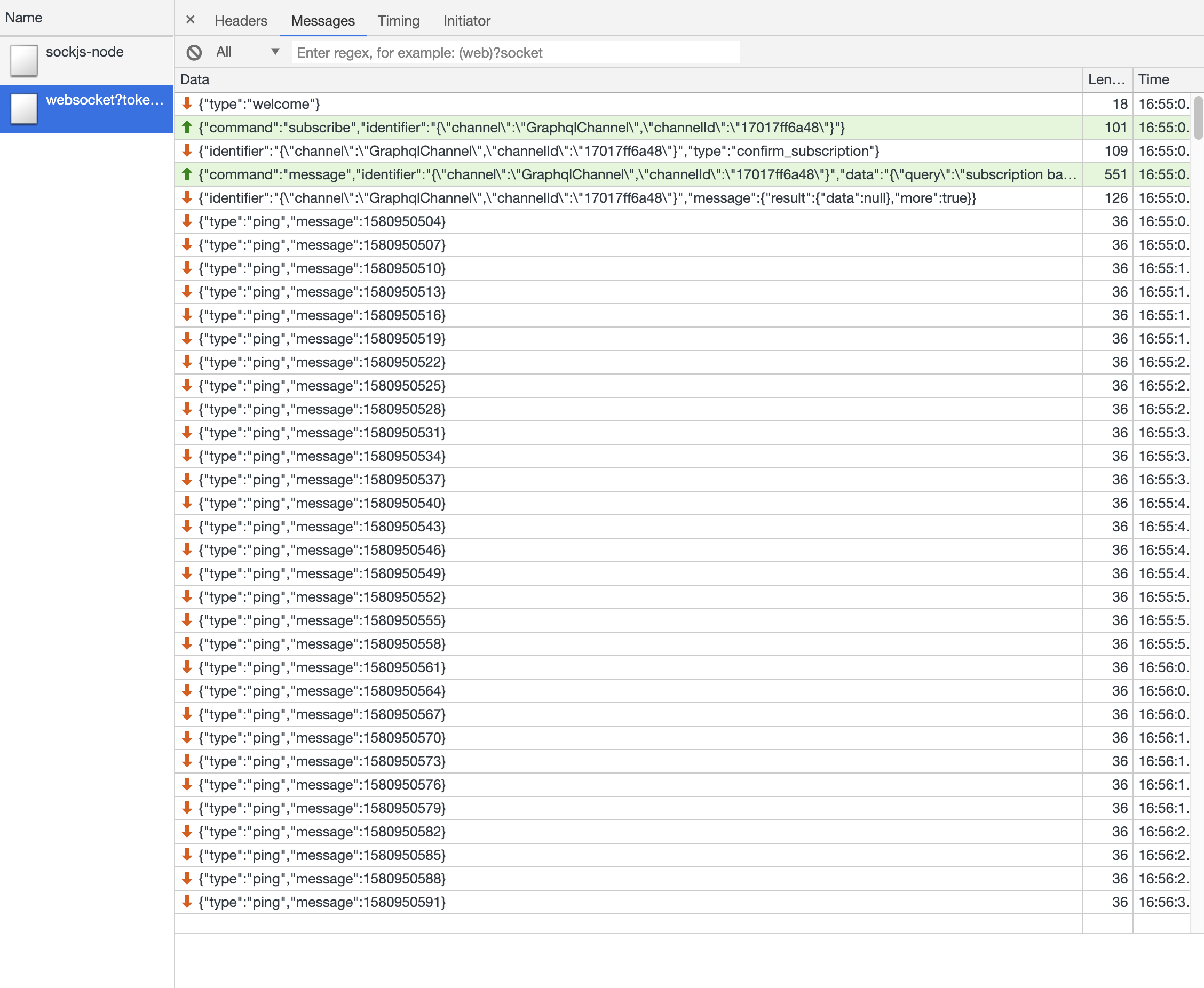Image resolution: width=1204 pixels, height=988 pixels.
Task: Close the WebSocket detail pane
Action: click(190, 19)
